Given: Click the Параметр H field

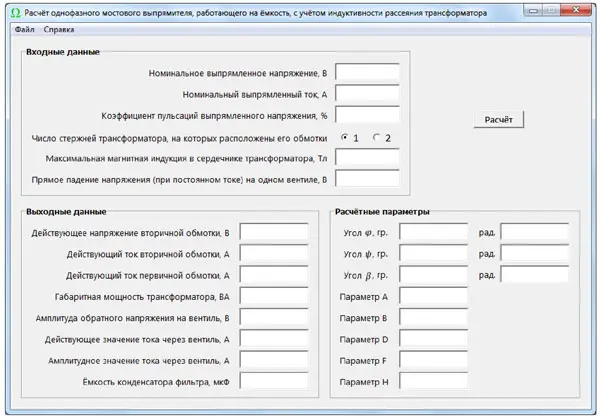Looking at the screenshot, I should coord(433,382).
